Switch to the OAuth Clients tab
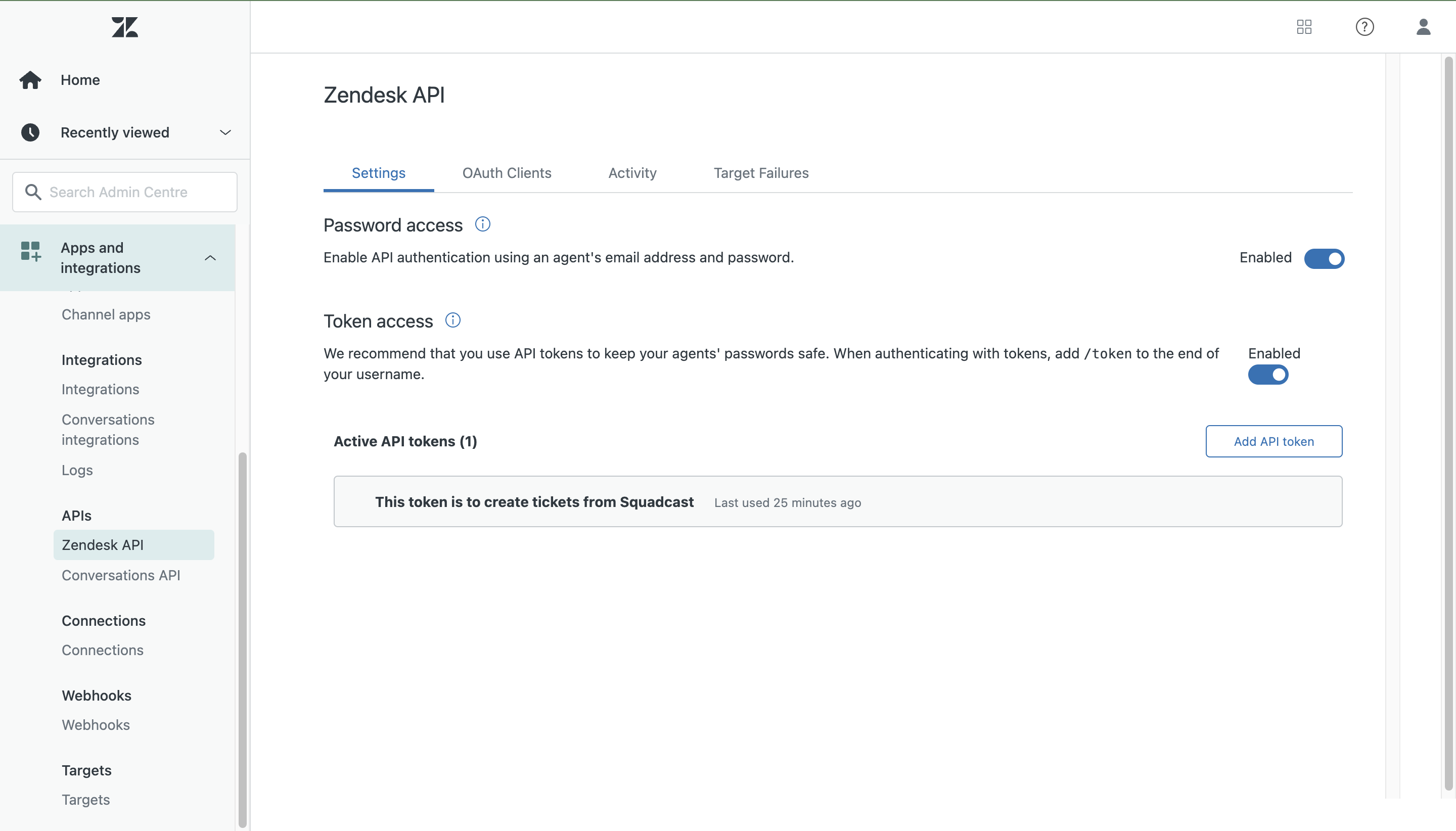Image resolution: width=1456 pixels, height=831 pixels. point(507,173)
